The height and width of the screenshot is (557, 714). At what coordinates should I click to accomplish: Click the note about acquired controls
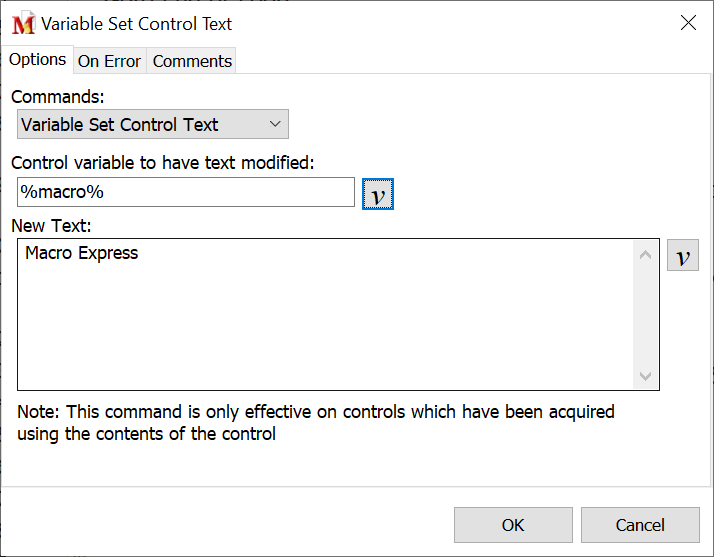coord(315,422)
